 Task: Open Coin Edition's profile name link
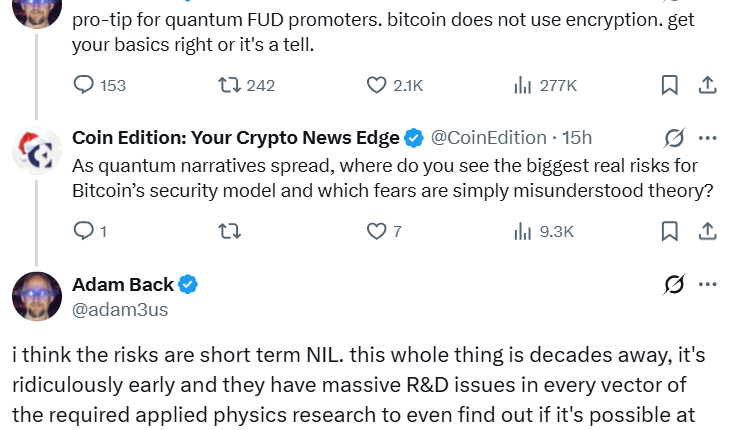pos(236,138)
